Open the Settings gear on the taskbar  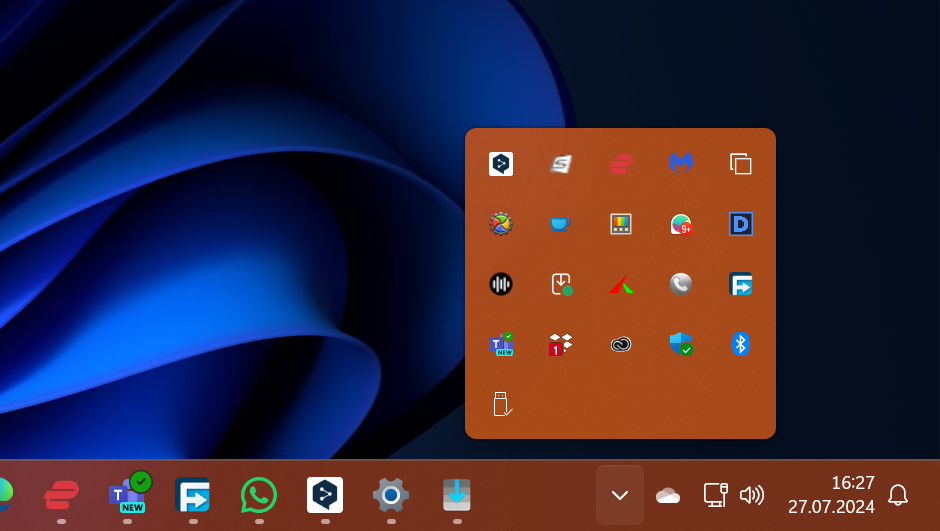[391, 495]
